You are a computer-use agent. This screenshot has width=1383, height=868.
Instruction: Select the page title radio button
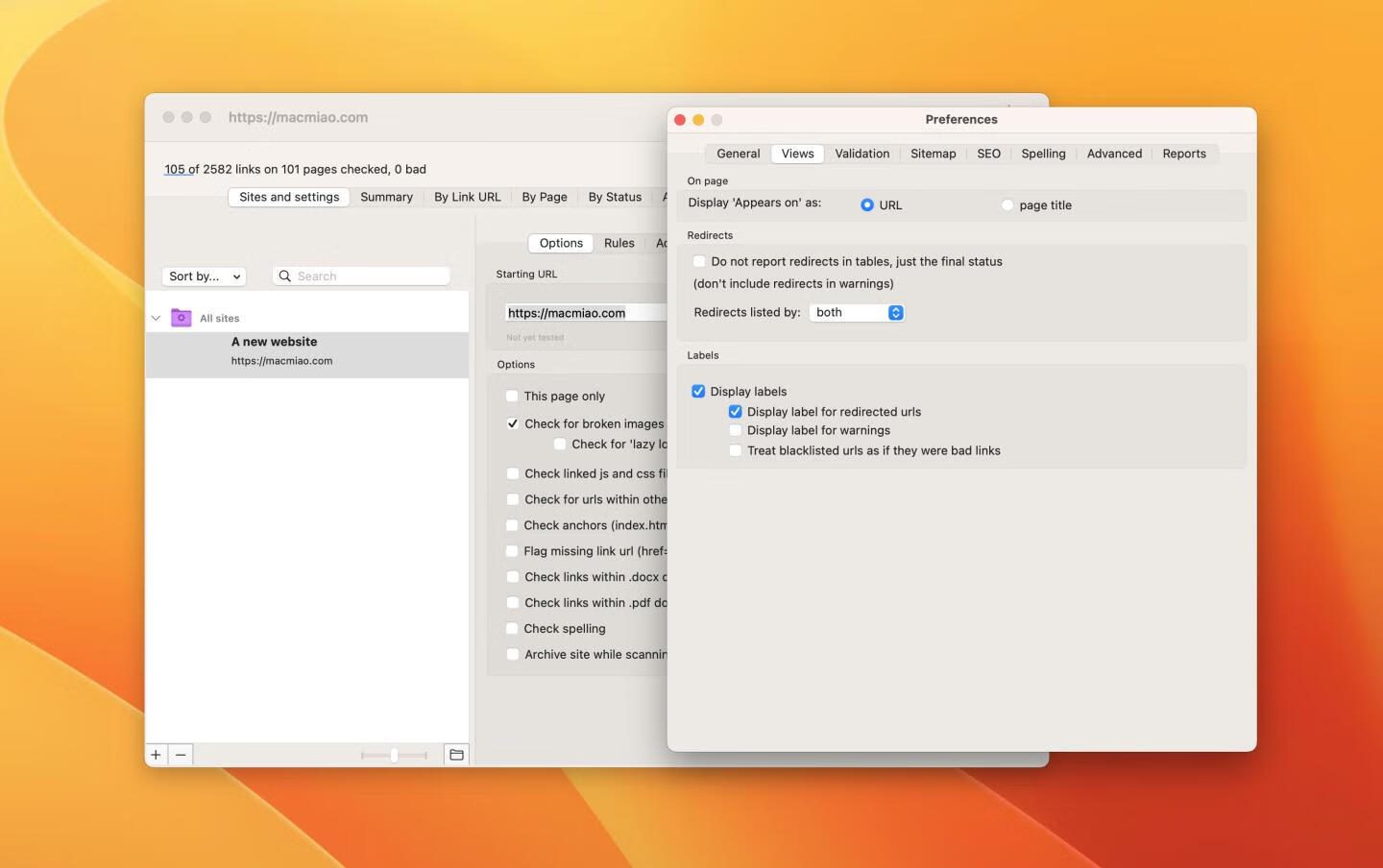pos(1007,205)
